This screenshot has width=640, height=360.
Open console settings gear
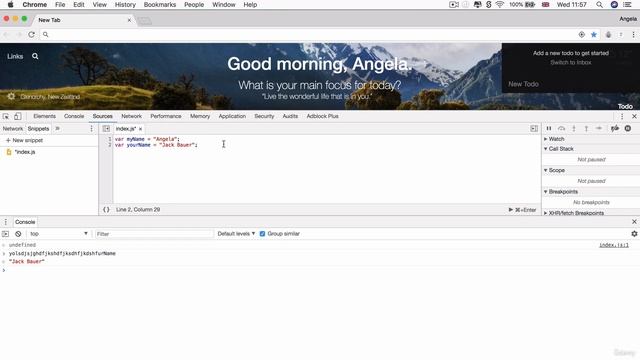(634, 234)
